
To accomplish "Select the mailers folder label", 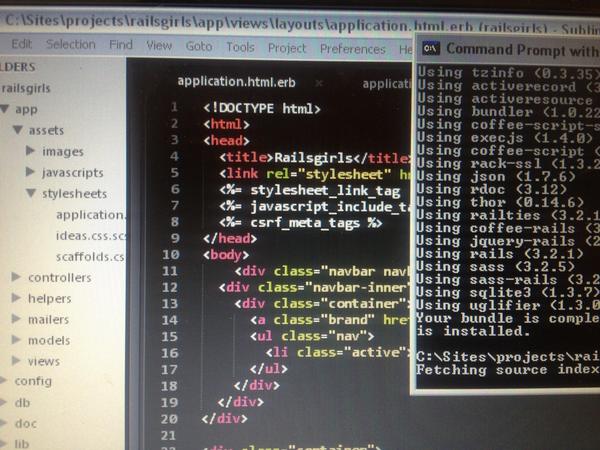I will tap(49, 320).
